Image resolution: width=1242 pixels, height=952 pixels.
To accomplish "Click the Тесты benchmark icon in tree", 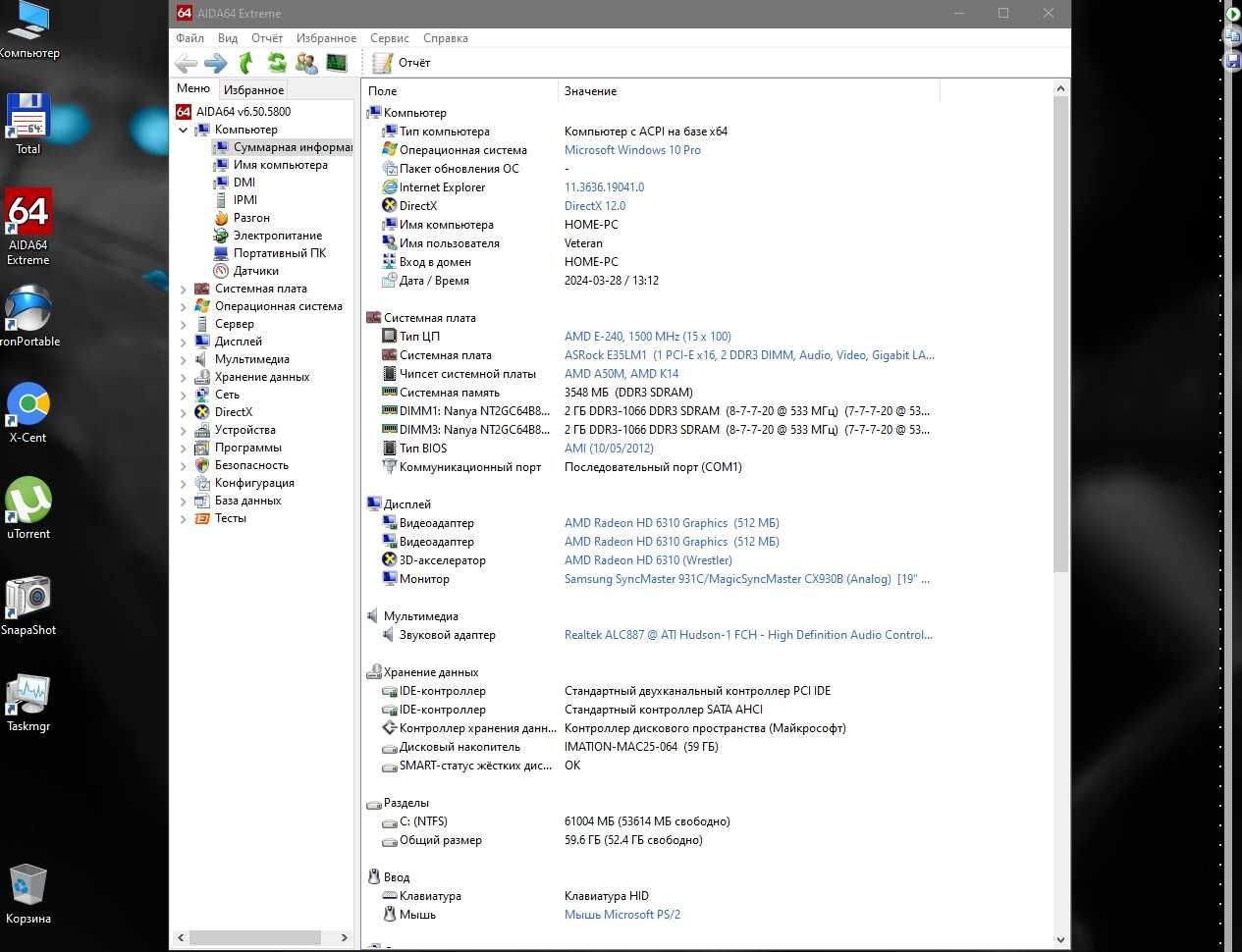I will point(202,518).
